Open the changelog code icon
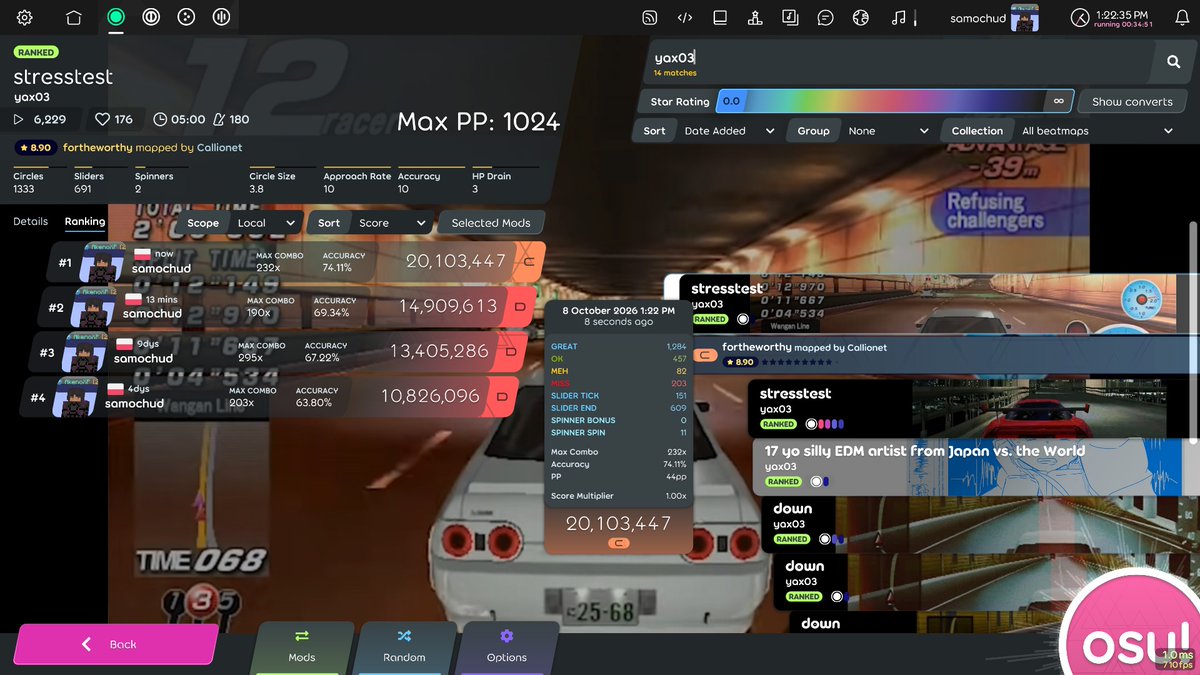 click(685, 18)
